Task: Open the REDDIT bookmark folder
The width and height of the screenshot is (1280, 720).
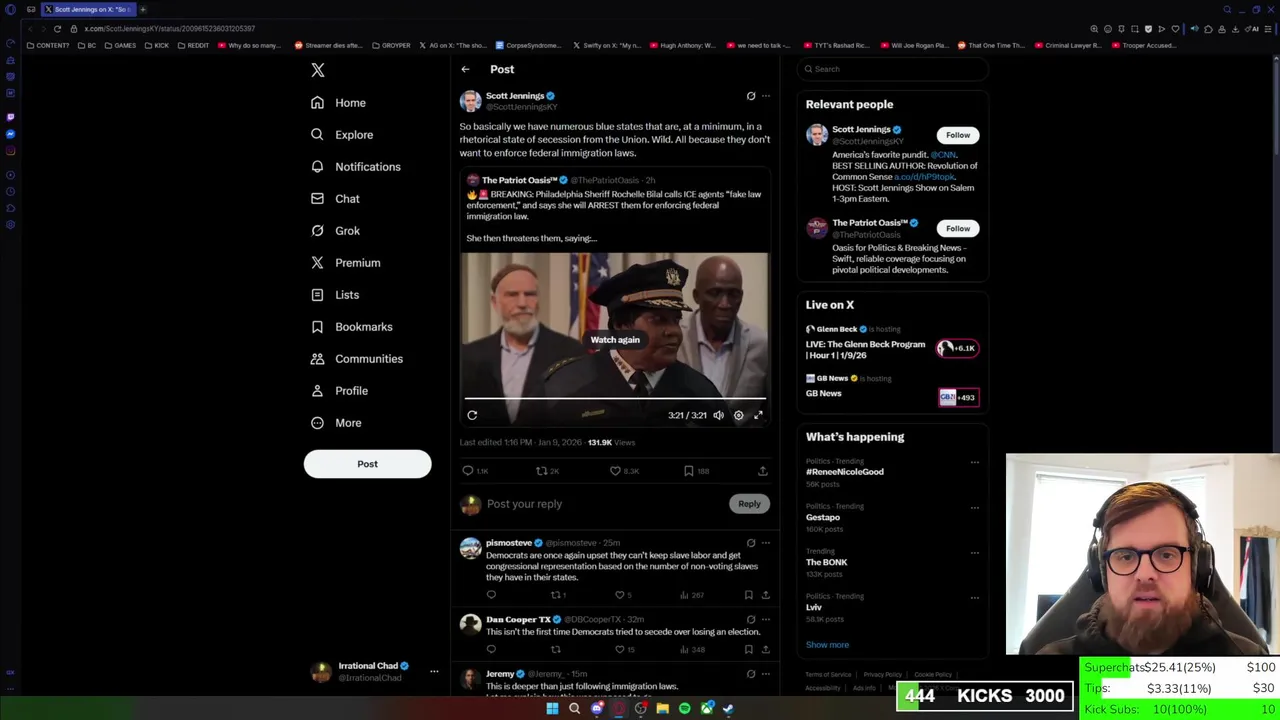Action: (x=192, y=45)
